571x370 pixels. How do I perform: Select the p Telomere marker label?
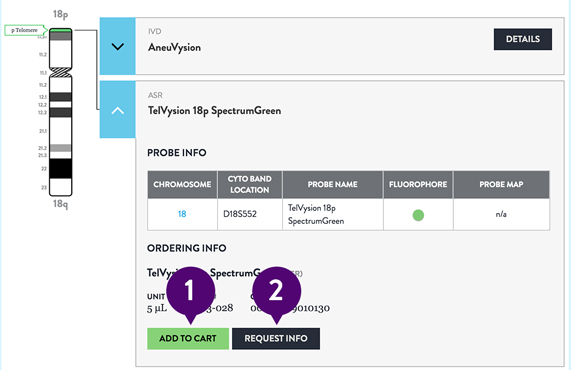pyautogui.click(x=25, y=30)
